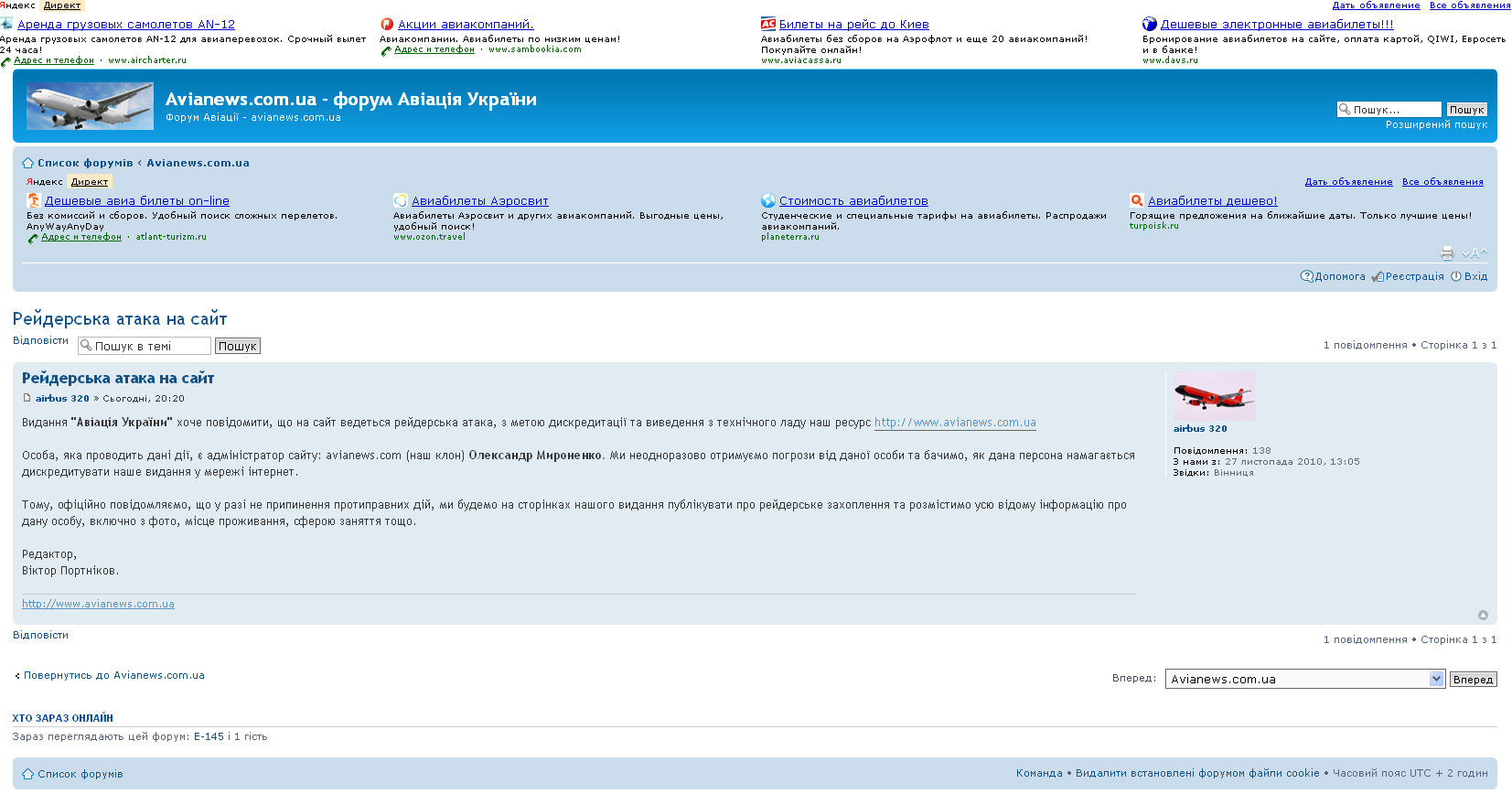Open airbus 320 profile name under avatar
Viewport: 1512px width, 794px height.
click(1200, 428)
